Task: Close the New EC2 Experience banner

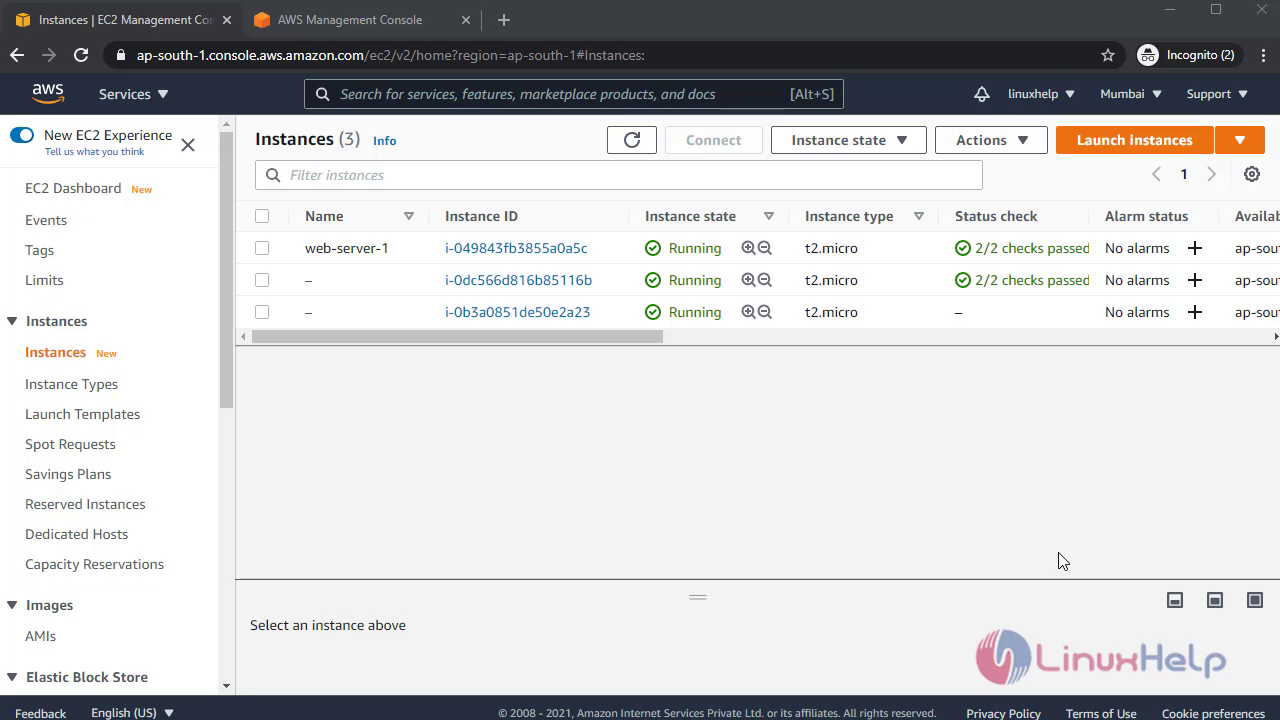Action: coord(188,145)
